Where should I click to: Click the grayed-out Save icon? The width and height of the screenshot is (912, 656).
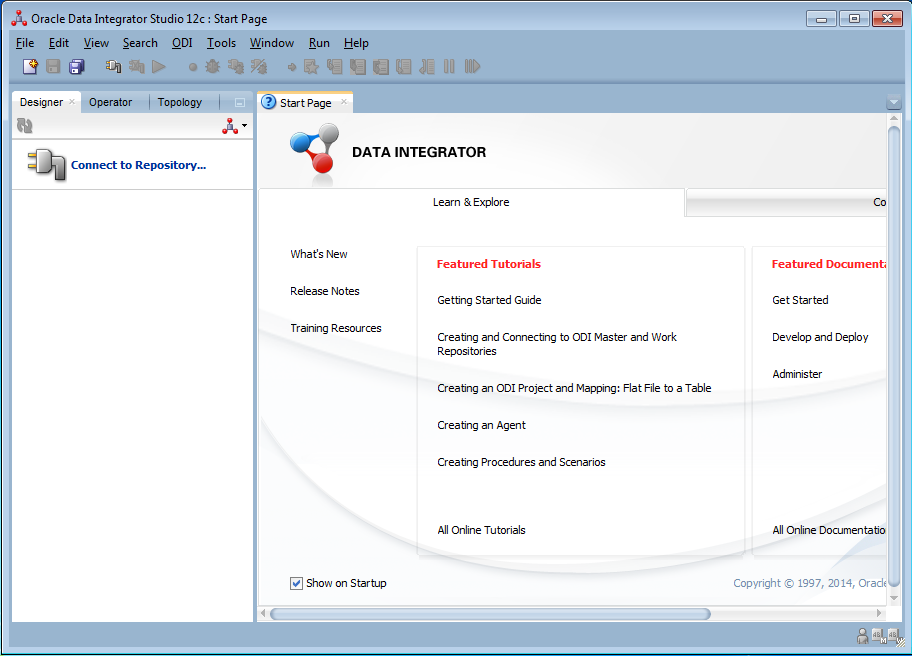pyautogui.click(x=53, y=66)
